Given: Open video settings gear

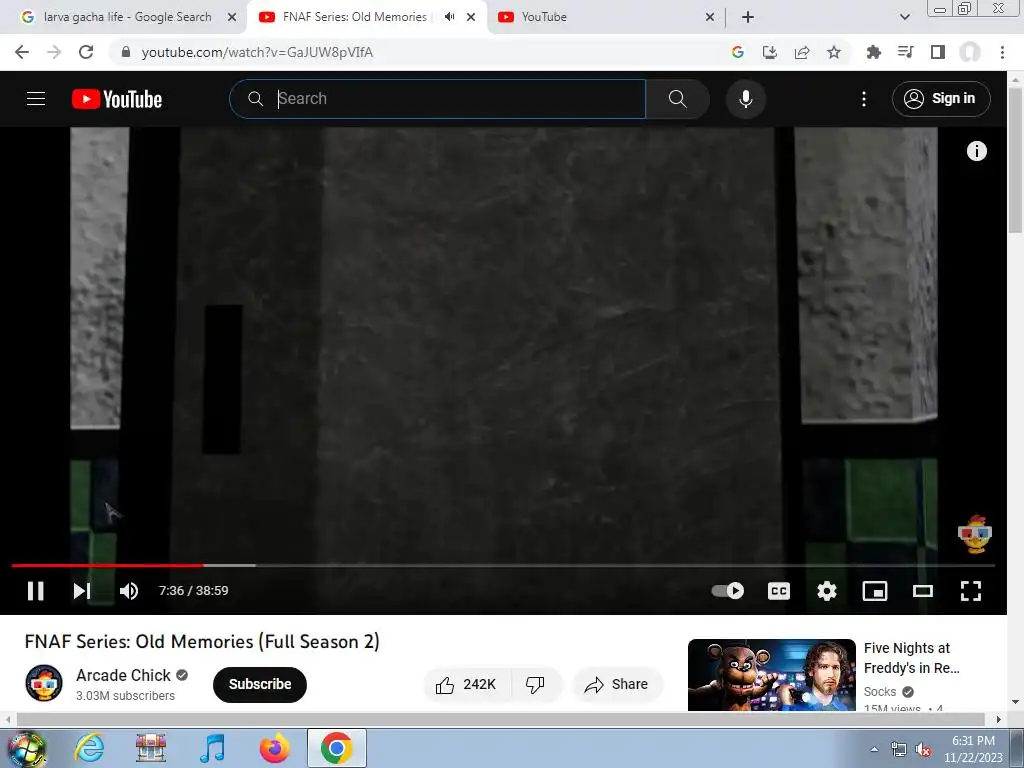Looking at the screenshot, I should (827, 591).
